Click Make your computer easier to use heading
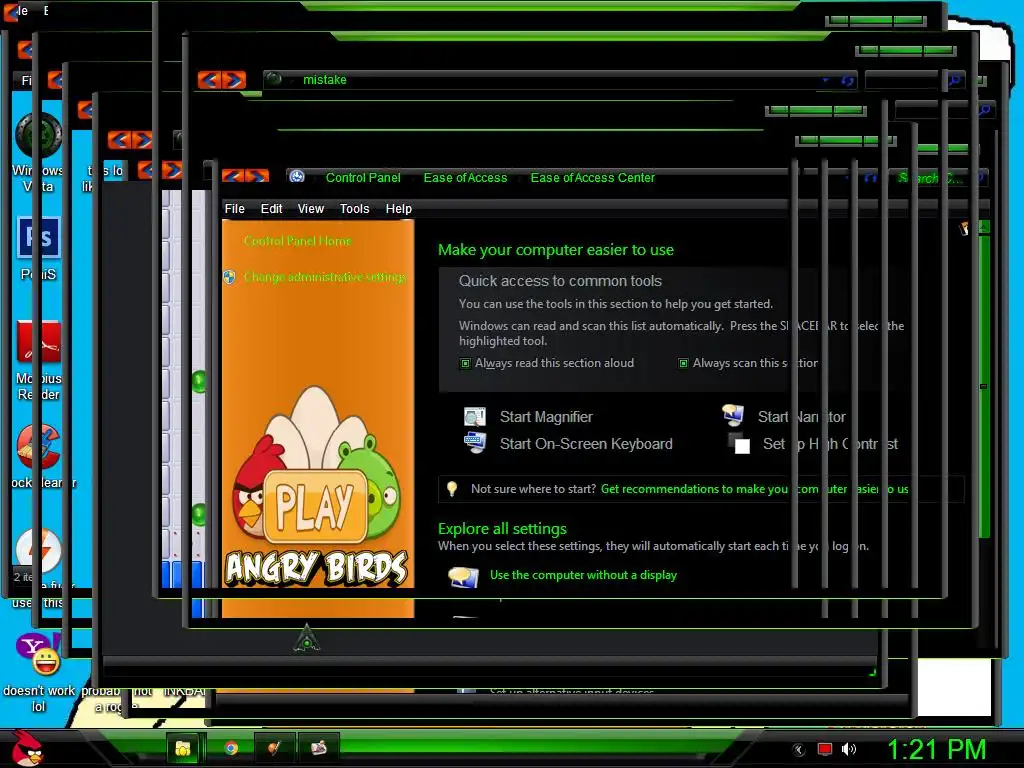Viewport: 1024px width, 768px height. click(556, 249)
